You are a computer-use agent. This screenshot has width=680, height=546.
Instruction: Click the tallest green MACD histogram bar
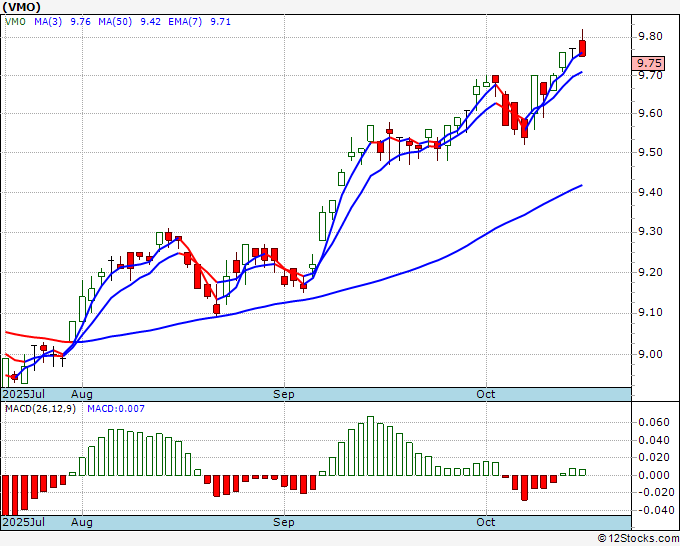[x=370, y=446]
